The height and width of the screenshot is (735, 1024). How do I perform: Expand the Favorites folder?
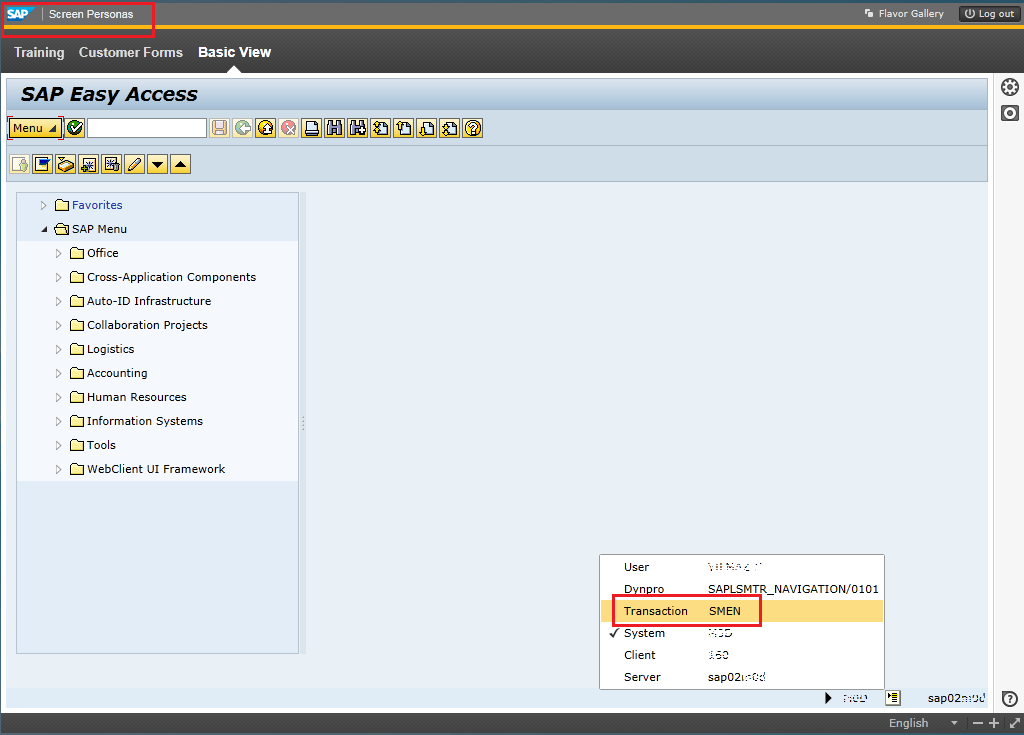43,205
